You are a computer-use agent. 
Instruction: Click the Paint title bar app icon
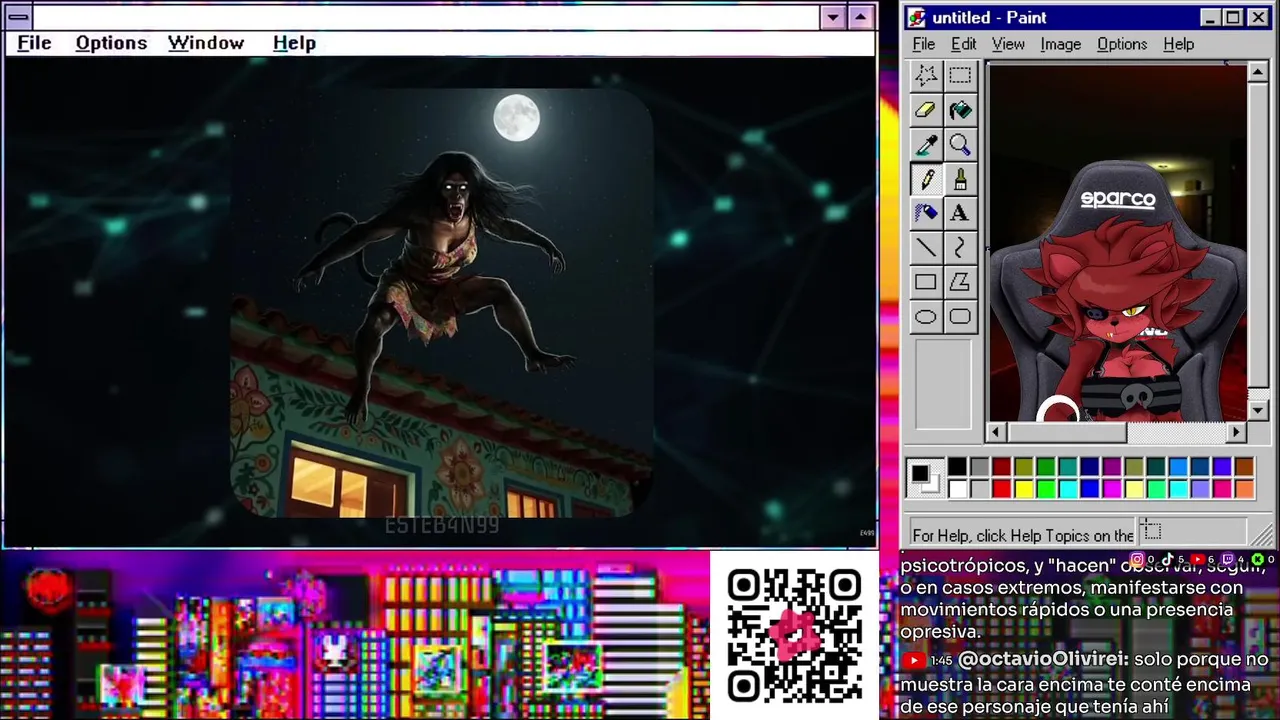917,17
